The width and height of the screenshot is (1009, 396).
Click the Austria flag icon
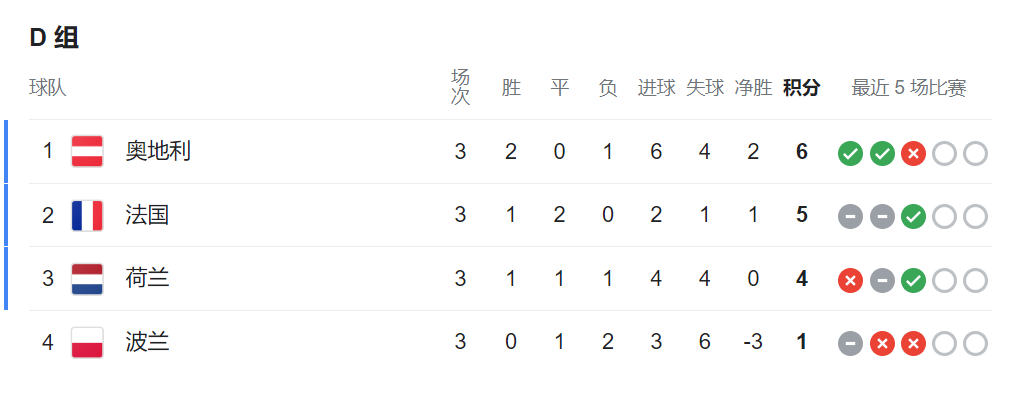pos(88,152)
